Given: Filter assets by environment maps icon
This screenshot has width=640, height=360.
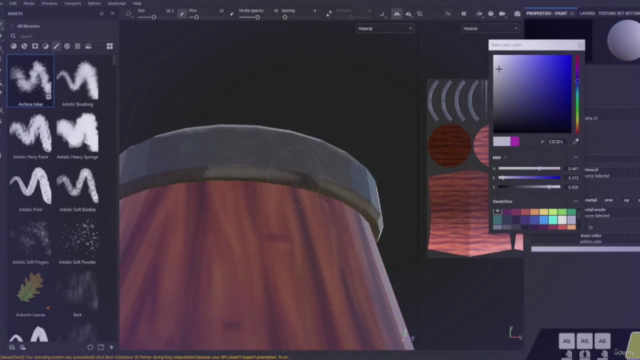Looking at the screenshot, I should coord(88,46).
